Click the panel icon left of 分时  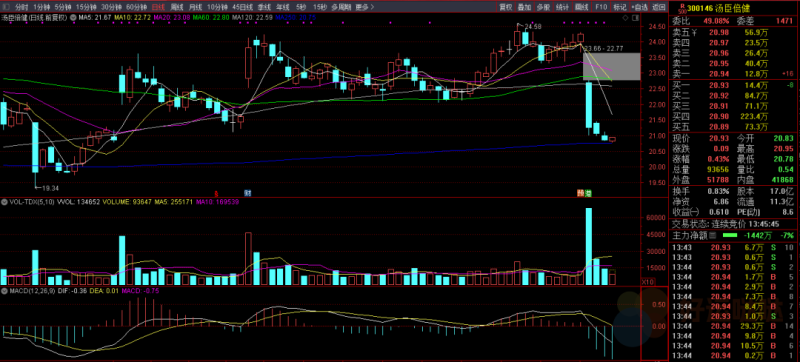pos(6,7)
